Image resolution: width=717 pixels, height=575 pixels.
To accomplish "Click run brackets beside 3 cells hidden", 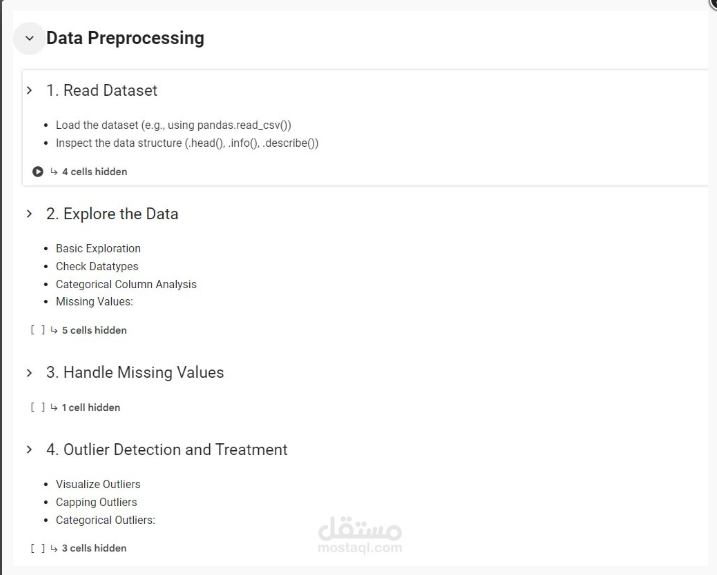I will click(x=38, y=548).
